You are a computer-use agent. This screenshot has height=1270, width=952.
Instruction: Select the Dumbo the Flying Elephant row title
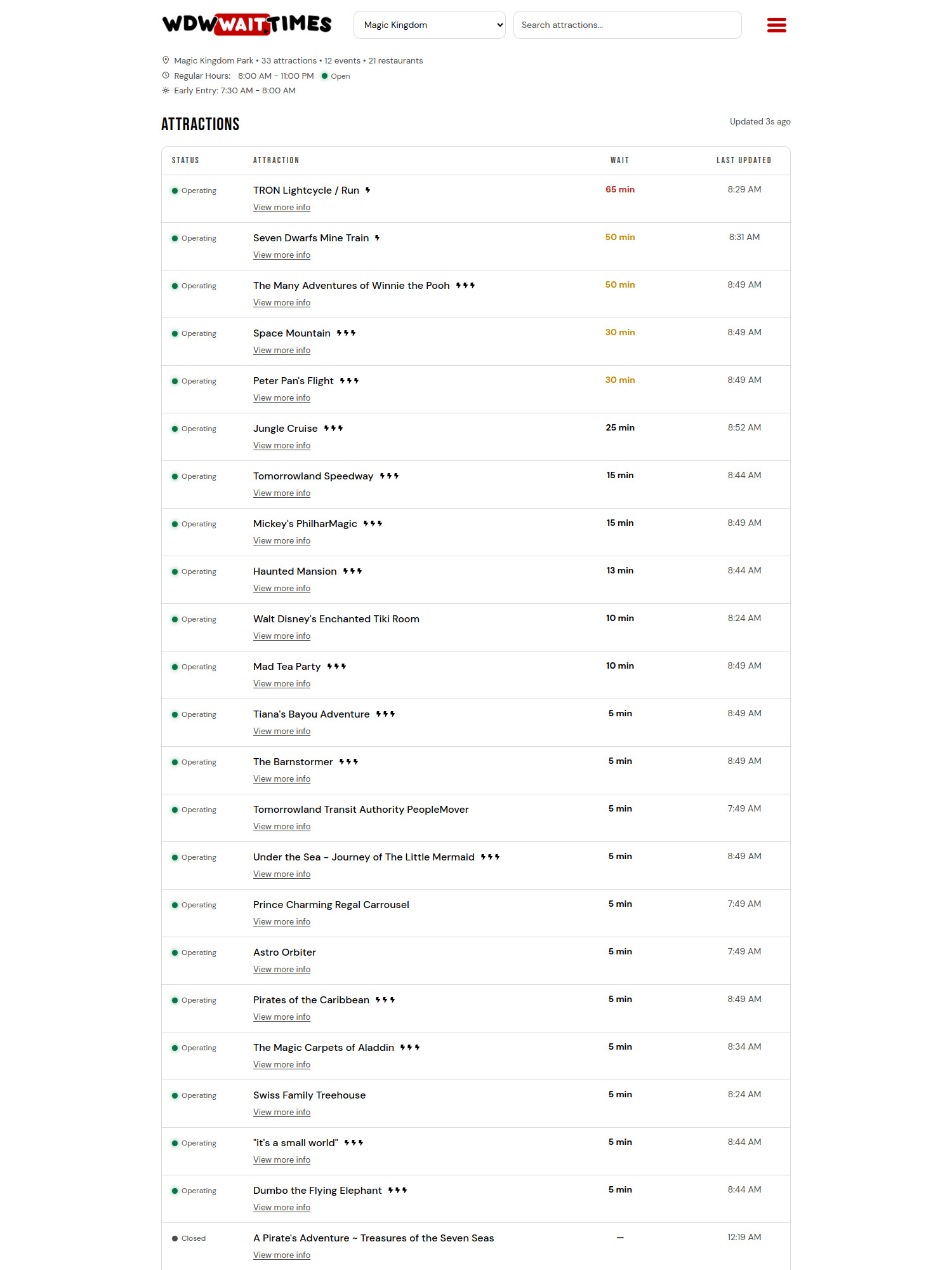coord(317,1191)
